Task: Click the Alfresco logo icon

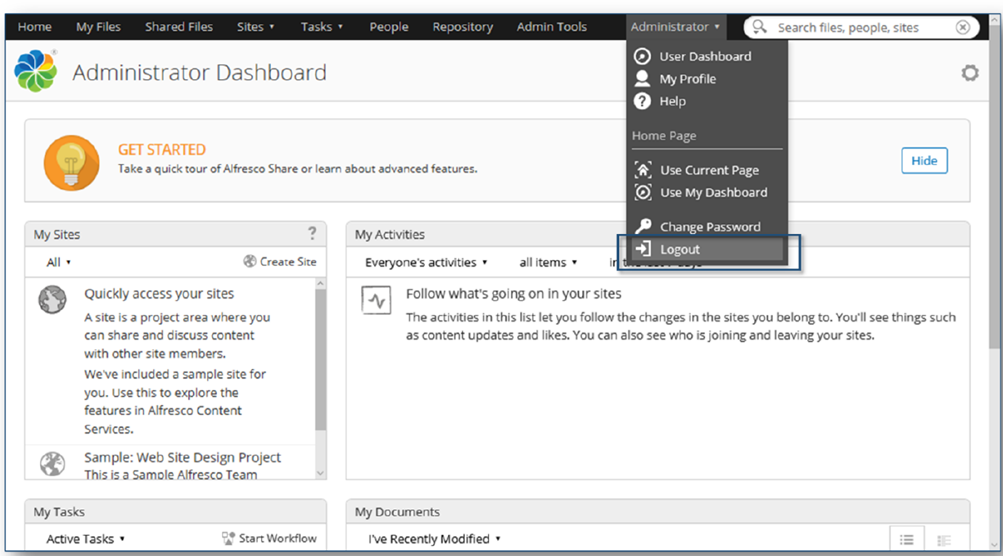Action: tap(36, 72)
